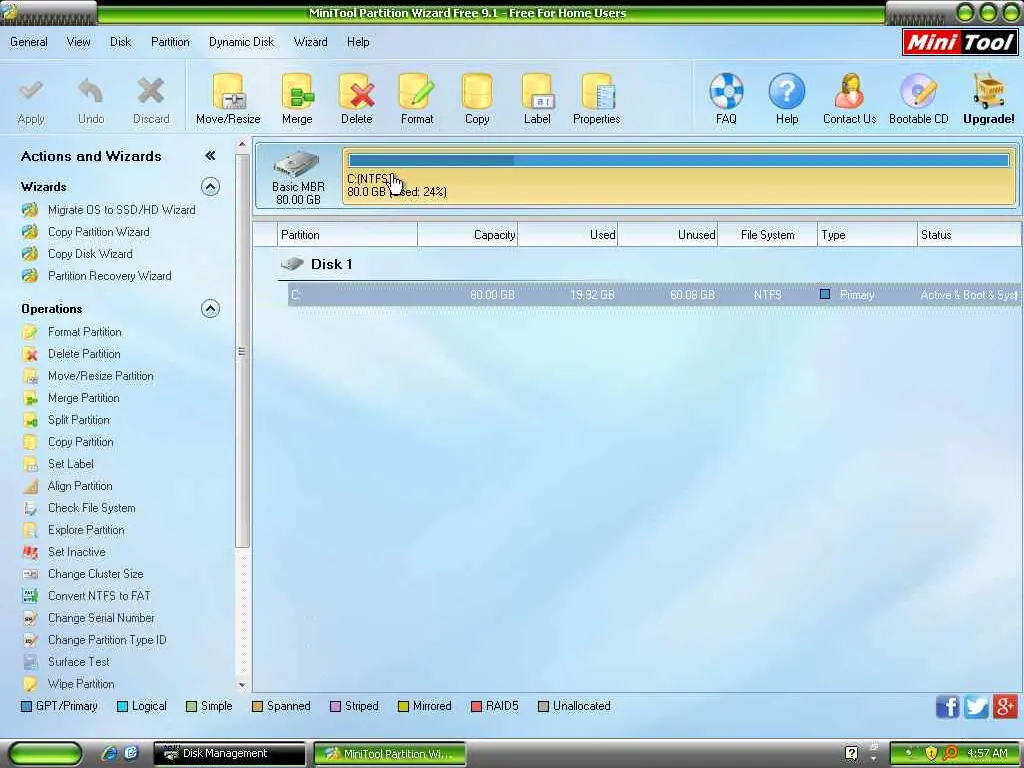1024x768 pixels.
Task: Open the General menu
Action: pos(29,42)
